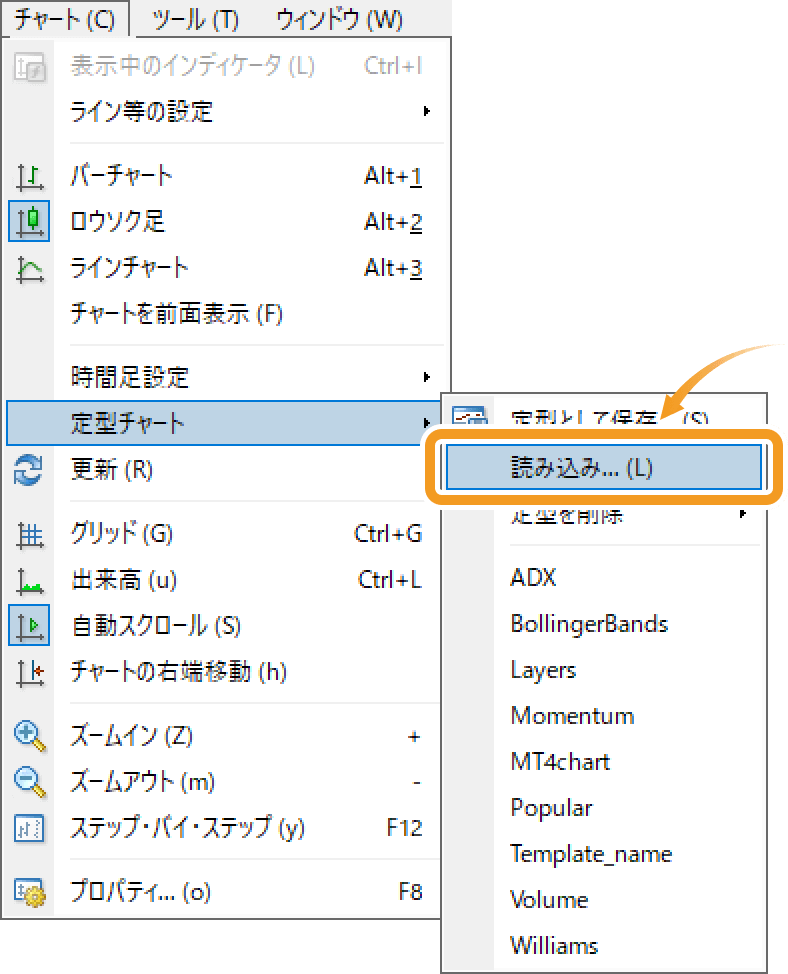This screenshot has width=788, height=974.
Task: Load the MT4chart template
Action: tap(604, 762)
